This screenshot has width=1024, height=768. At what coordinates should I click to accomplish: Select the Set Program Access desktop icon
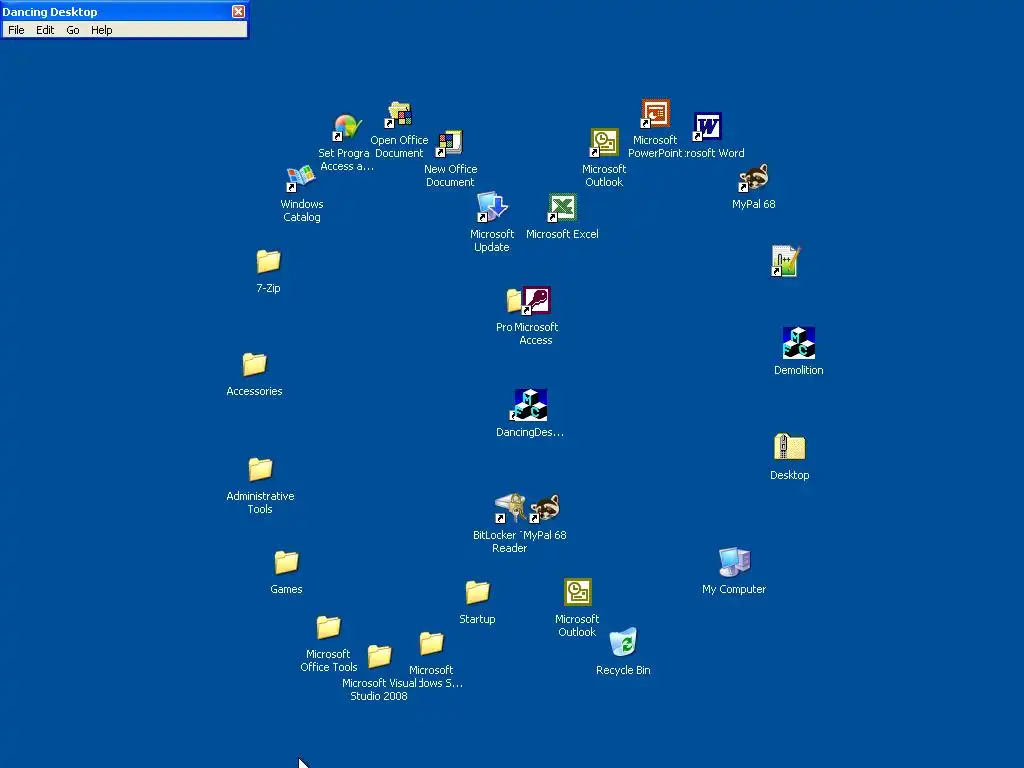tap(347, 127)
